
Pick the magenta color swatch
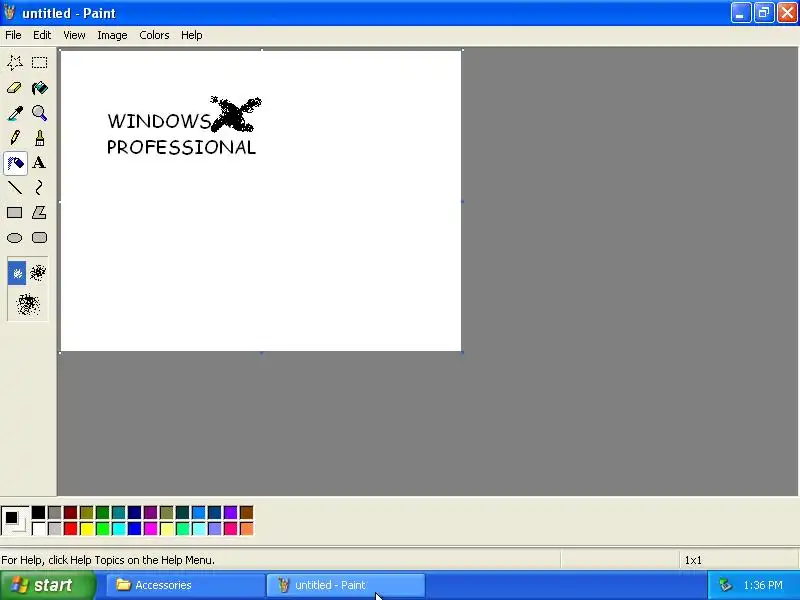(x=151, y=528)
